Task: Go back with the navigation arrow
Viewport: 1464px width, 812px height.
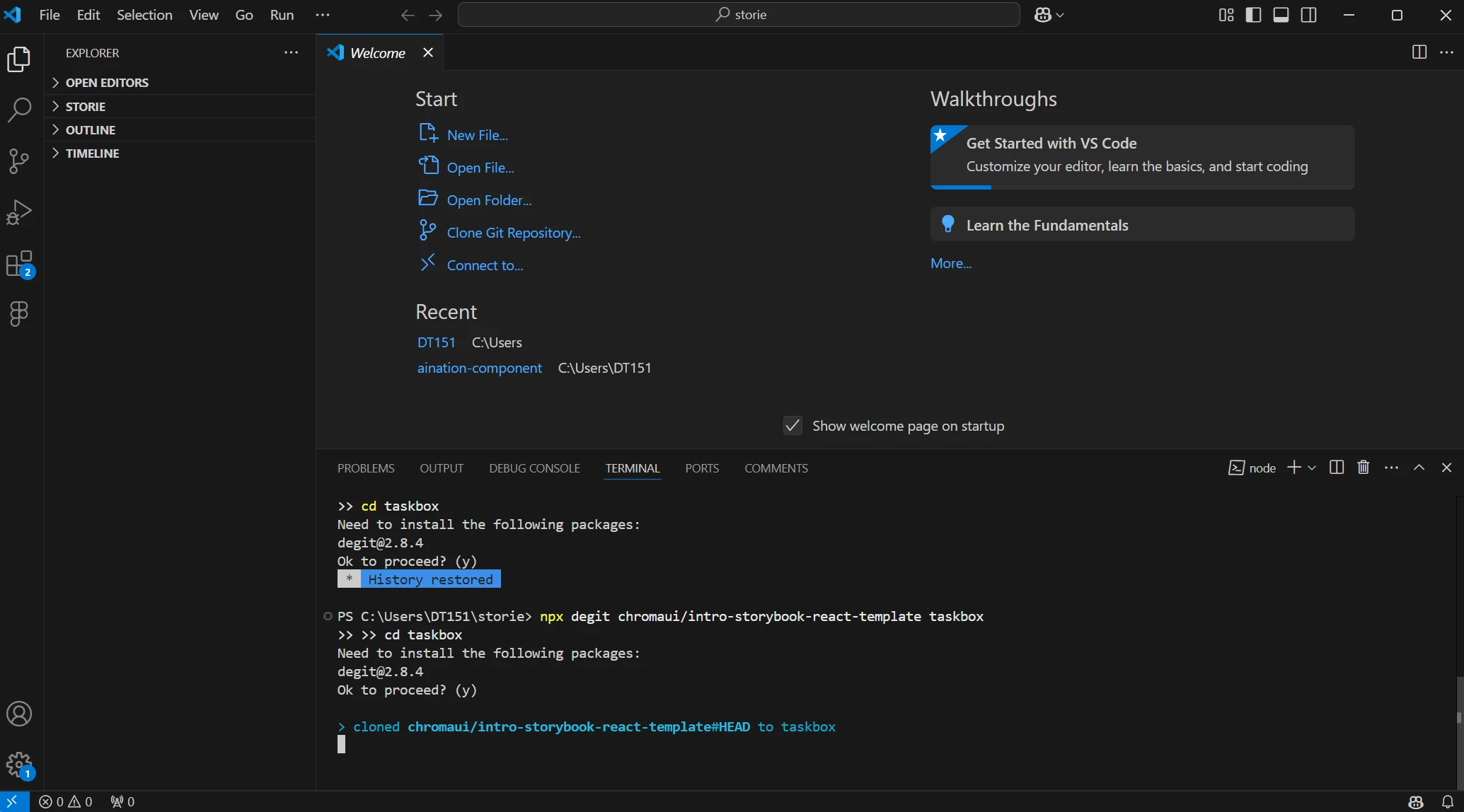Action: [408, 15]
